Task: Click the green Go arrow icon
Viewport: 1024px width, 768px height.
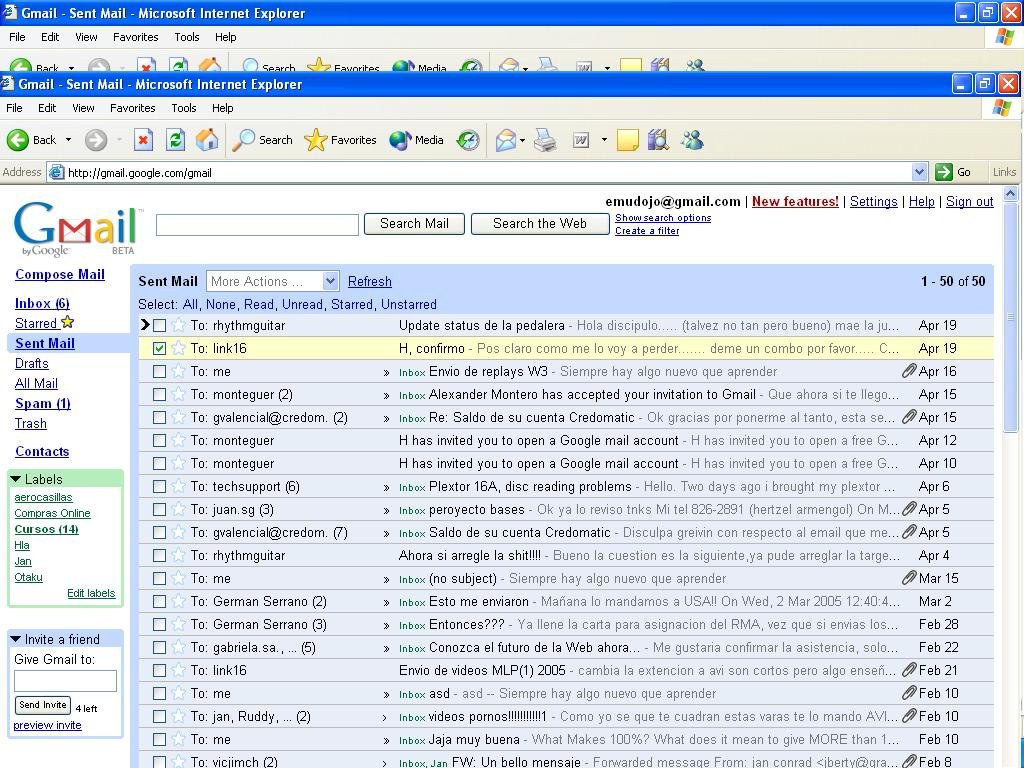Action: (x=944, y=172)
